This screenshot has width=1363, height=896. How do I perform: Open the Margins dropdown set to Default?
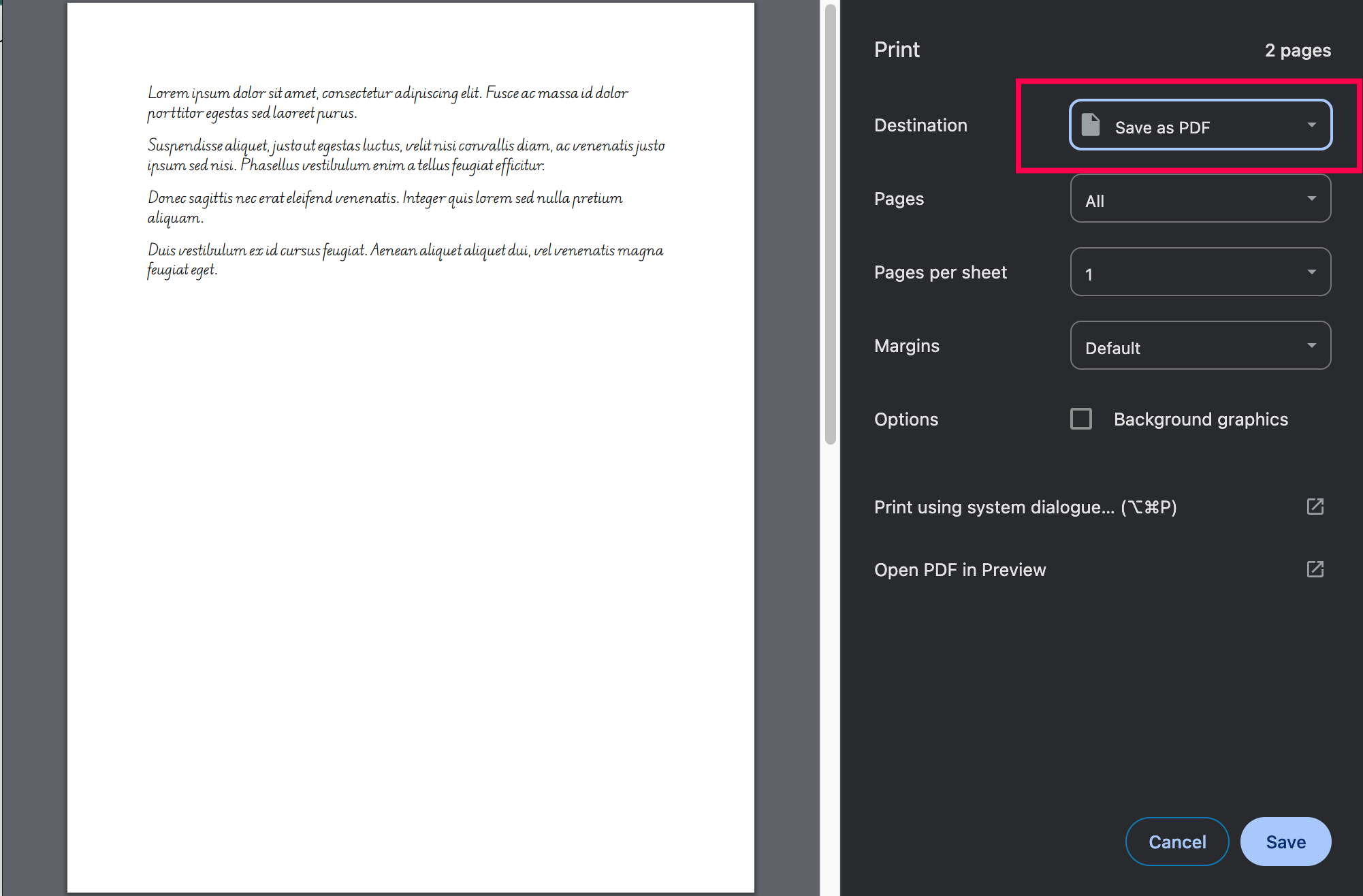1200,346
